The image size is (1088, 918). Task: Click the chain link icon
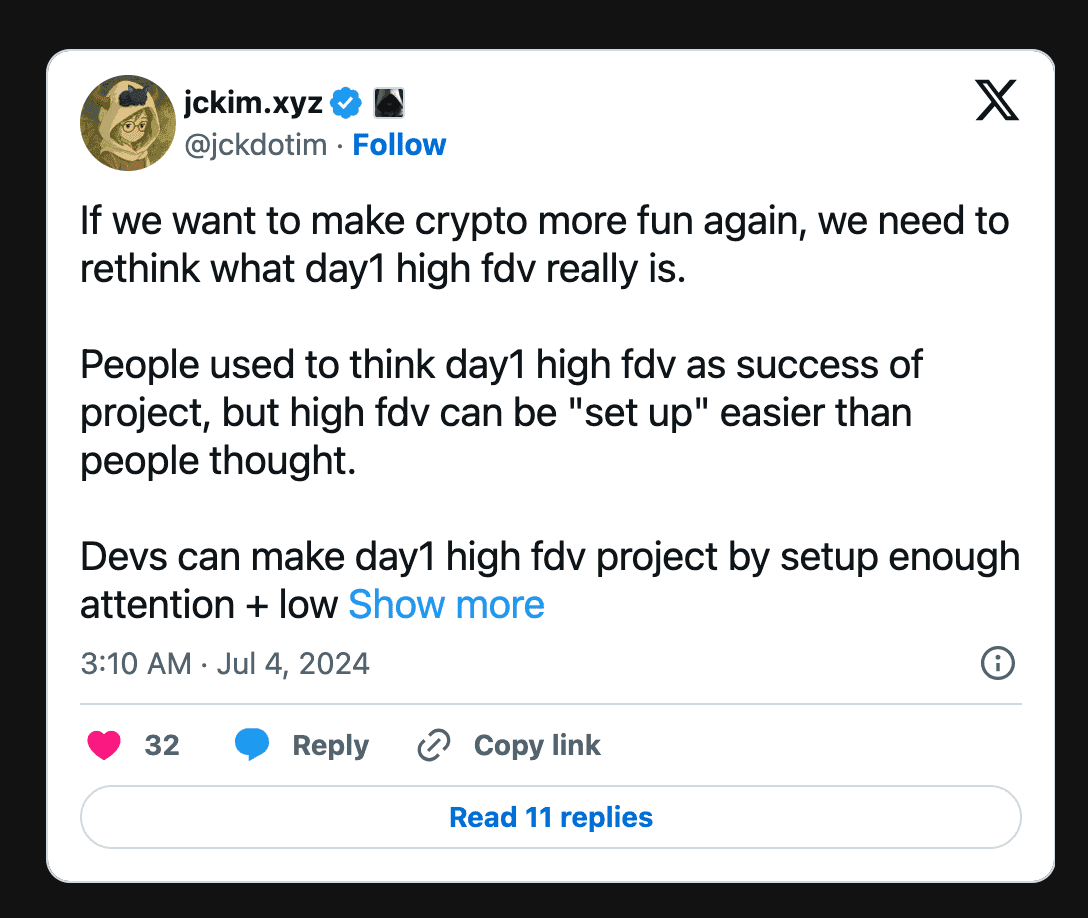click(433, 745)
